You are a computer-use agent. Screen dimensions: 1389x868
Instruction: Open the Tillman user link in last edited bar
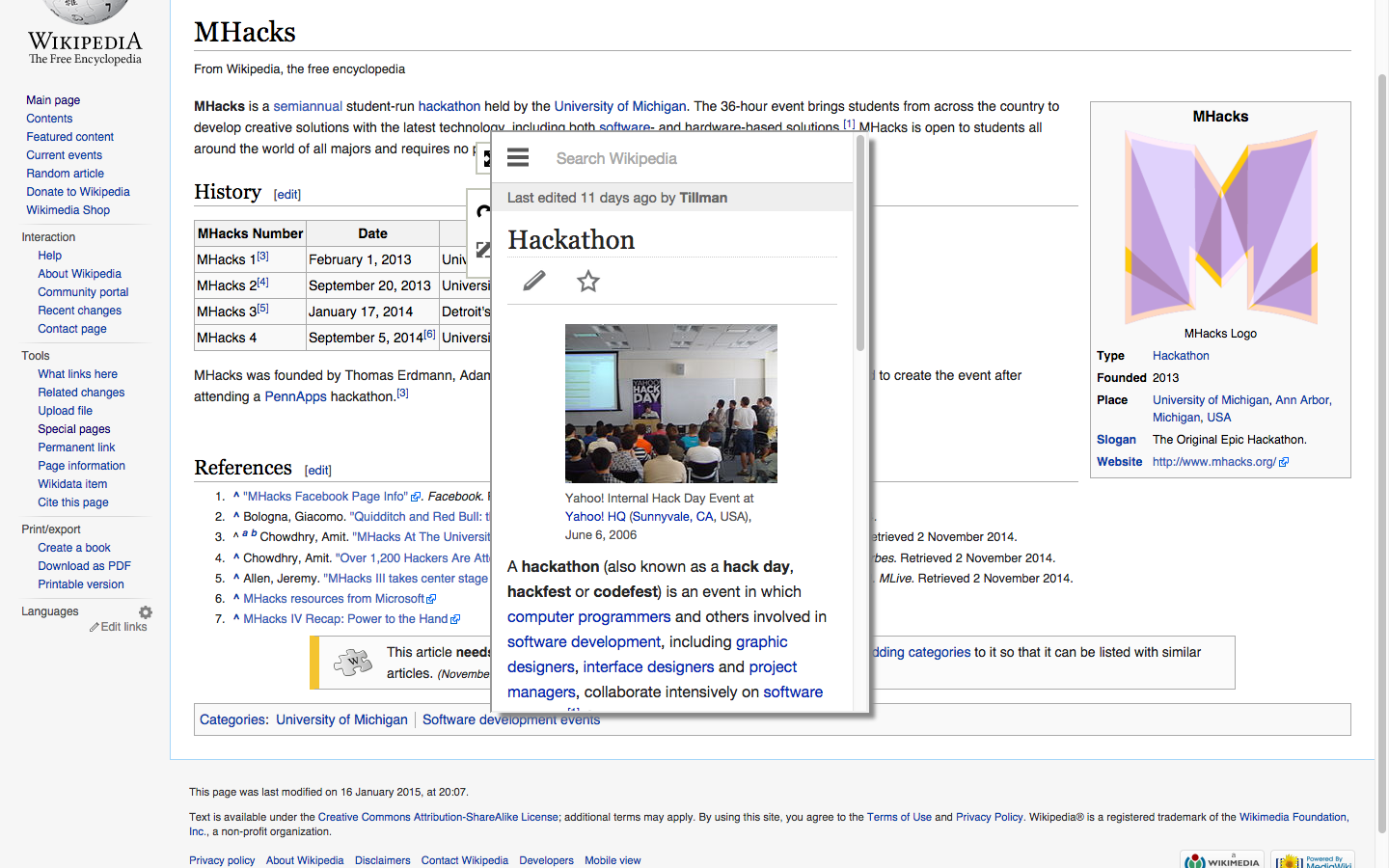click(x=703, y=198)
